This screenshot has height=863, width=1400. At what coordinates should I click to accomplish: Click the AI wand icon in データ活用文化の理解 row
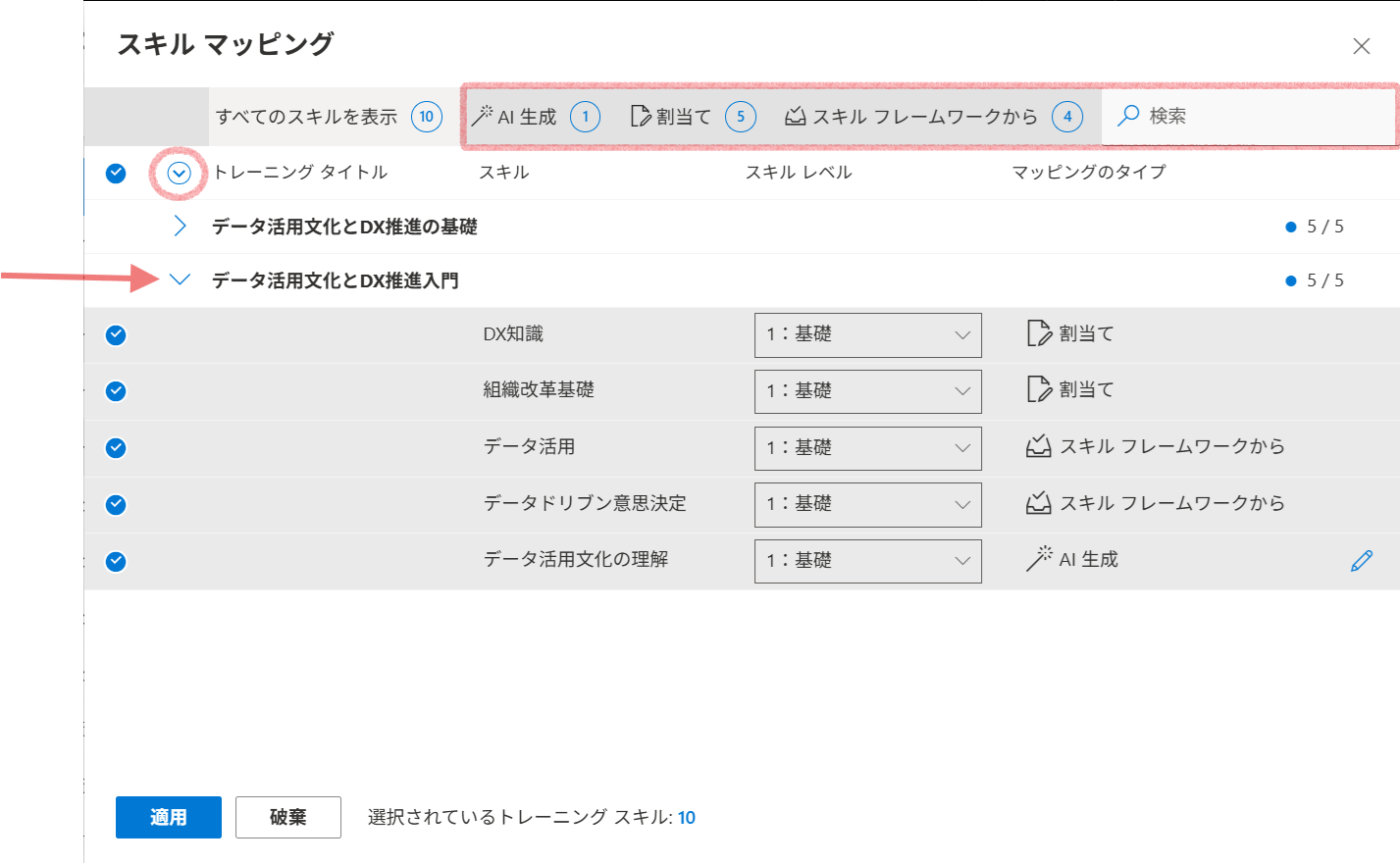1038,559
